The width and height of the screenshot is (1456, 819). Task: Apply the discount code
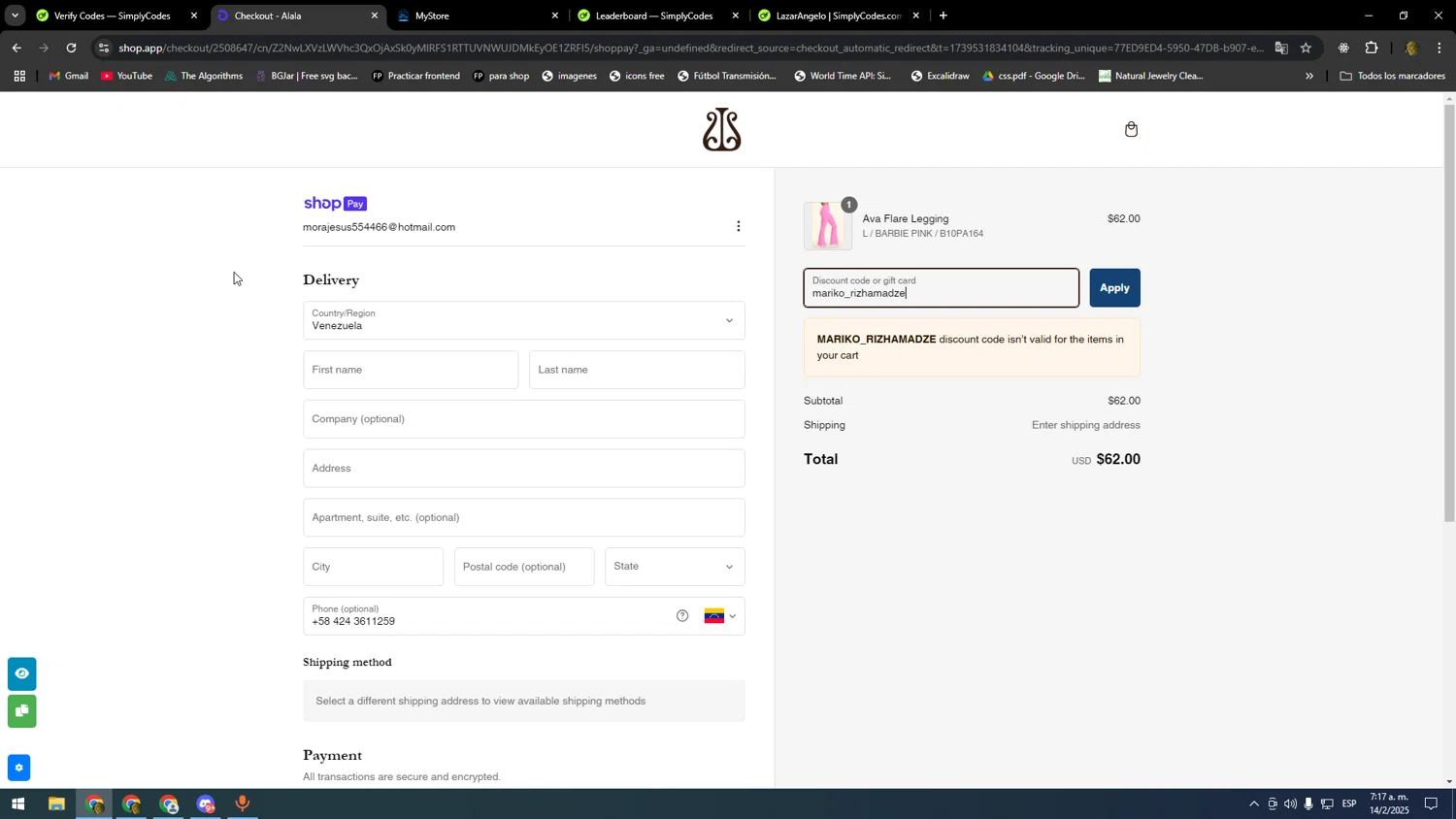(x=1114, y=288)
